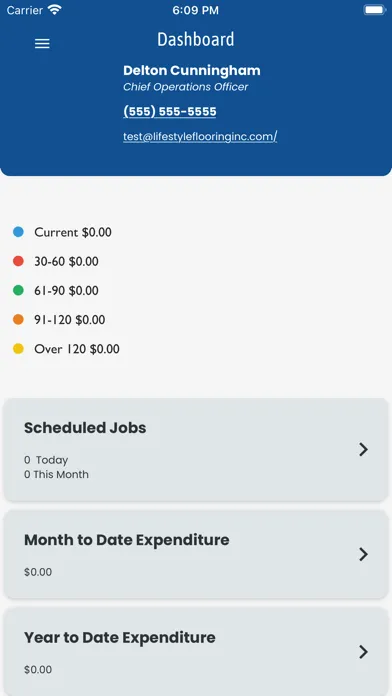392x696 pixels.
Task: Call the phone number (555) 555-5555
Action: (x=170, y=111)
